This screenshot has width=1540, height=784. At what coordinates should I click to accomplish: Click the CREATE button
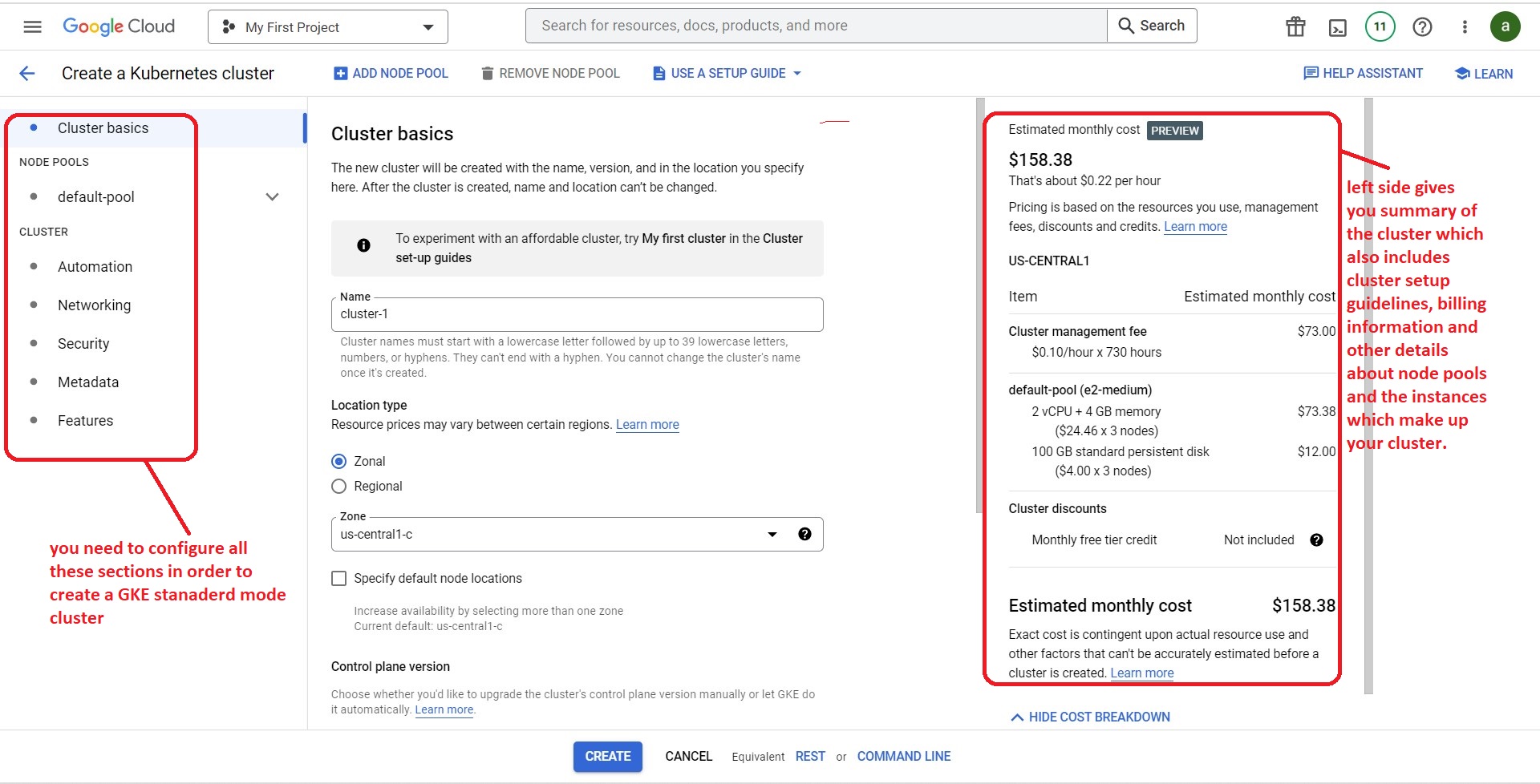(607, 756)
